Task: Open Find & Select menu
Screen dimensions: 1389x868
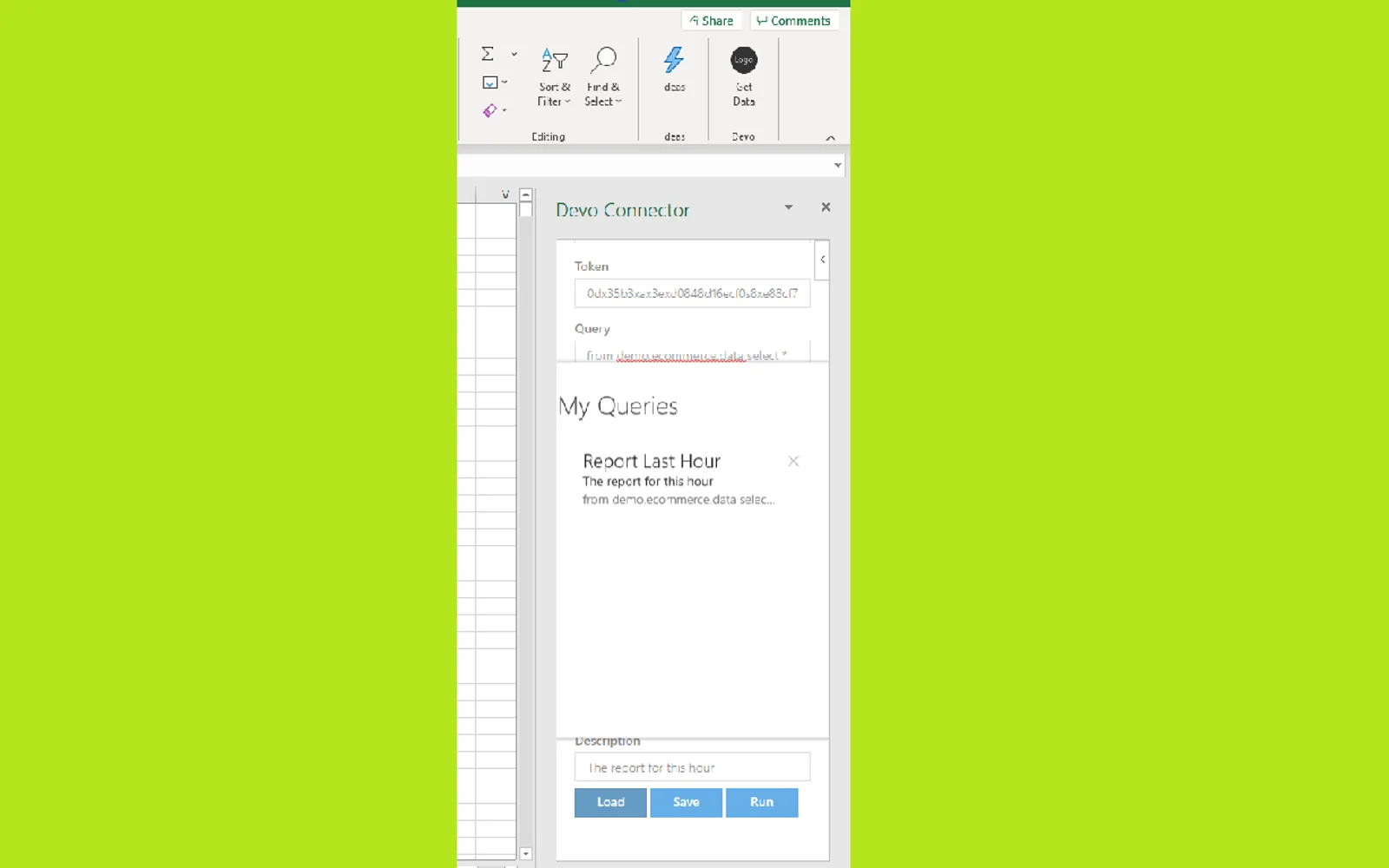Action: (x=603, y=77)
